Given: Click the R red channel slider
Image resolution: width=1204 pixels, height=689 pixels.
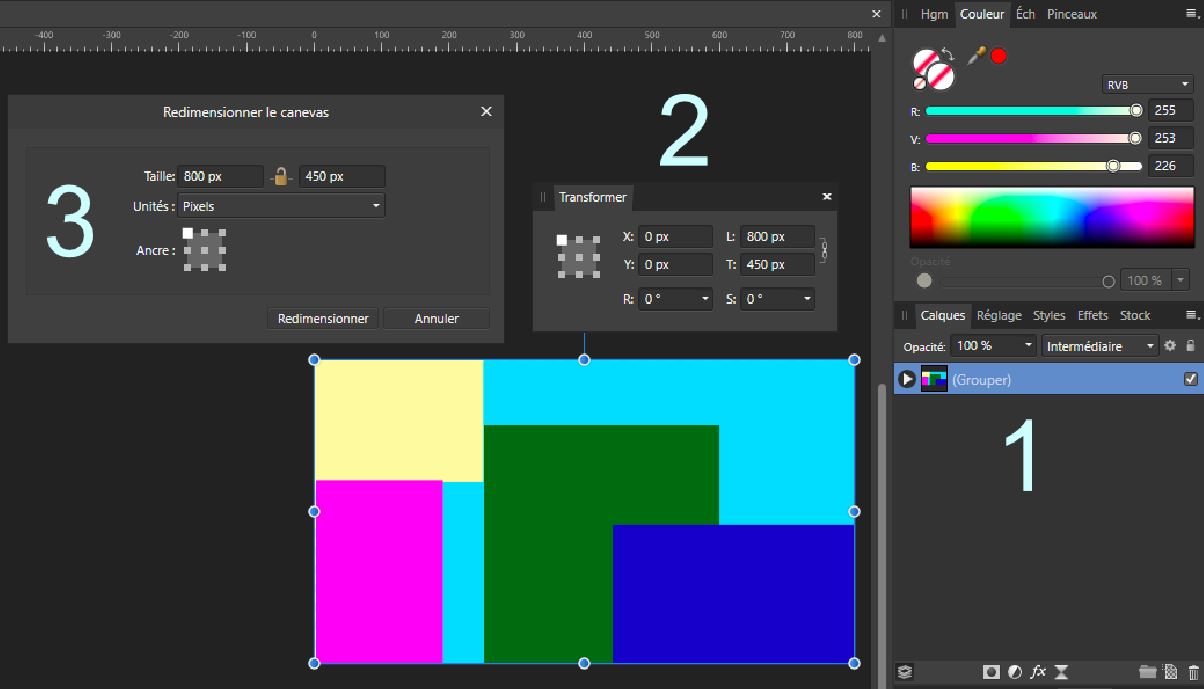Looking at the screenshot, I should (x=1034, y=111).
